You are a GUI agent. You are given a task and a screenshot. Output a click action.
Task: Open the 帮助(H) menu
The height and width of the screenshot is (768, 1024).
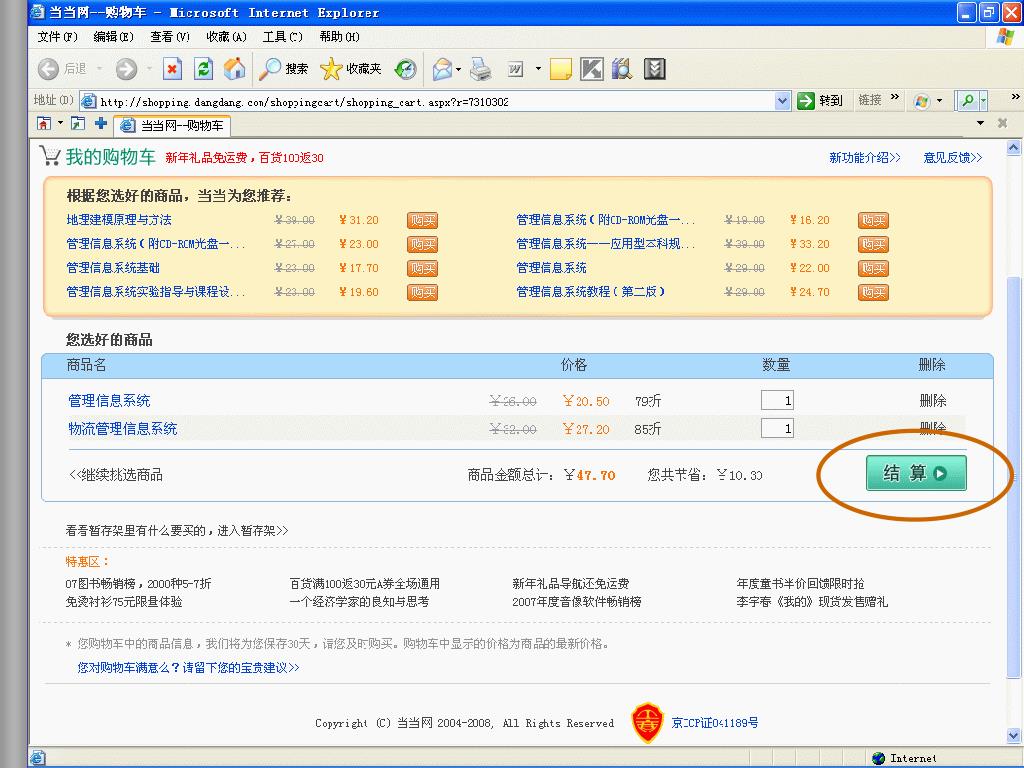pos(340,37)
